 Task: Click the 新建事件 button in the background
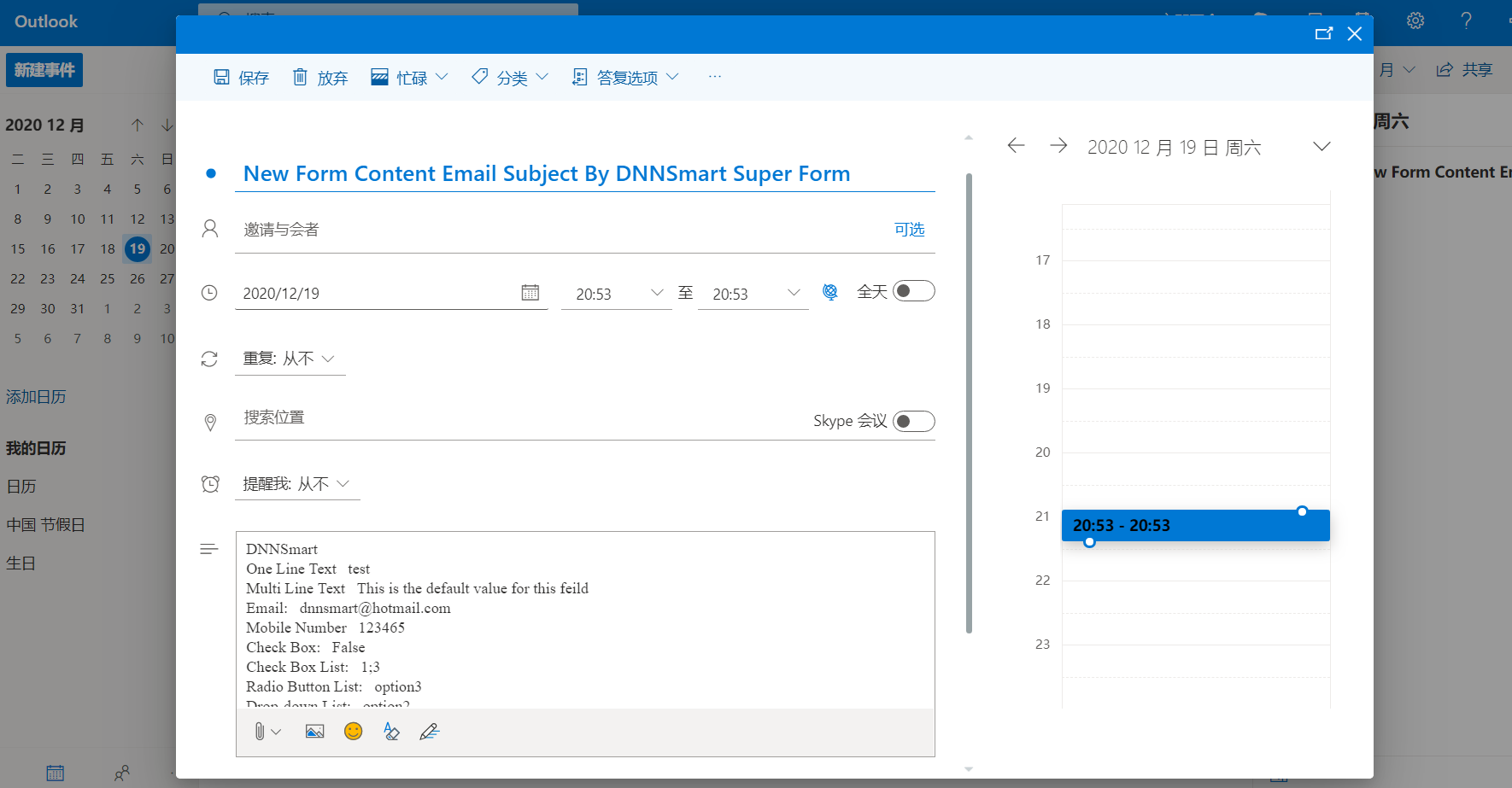(x=44, y=70)
